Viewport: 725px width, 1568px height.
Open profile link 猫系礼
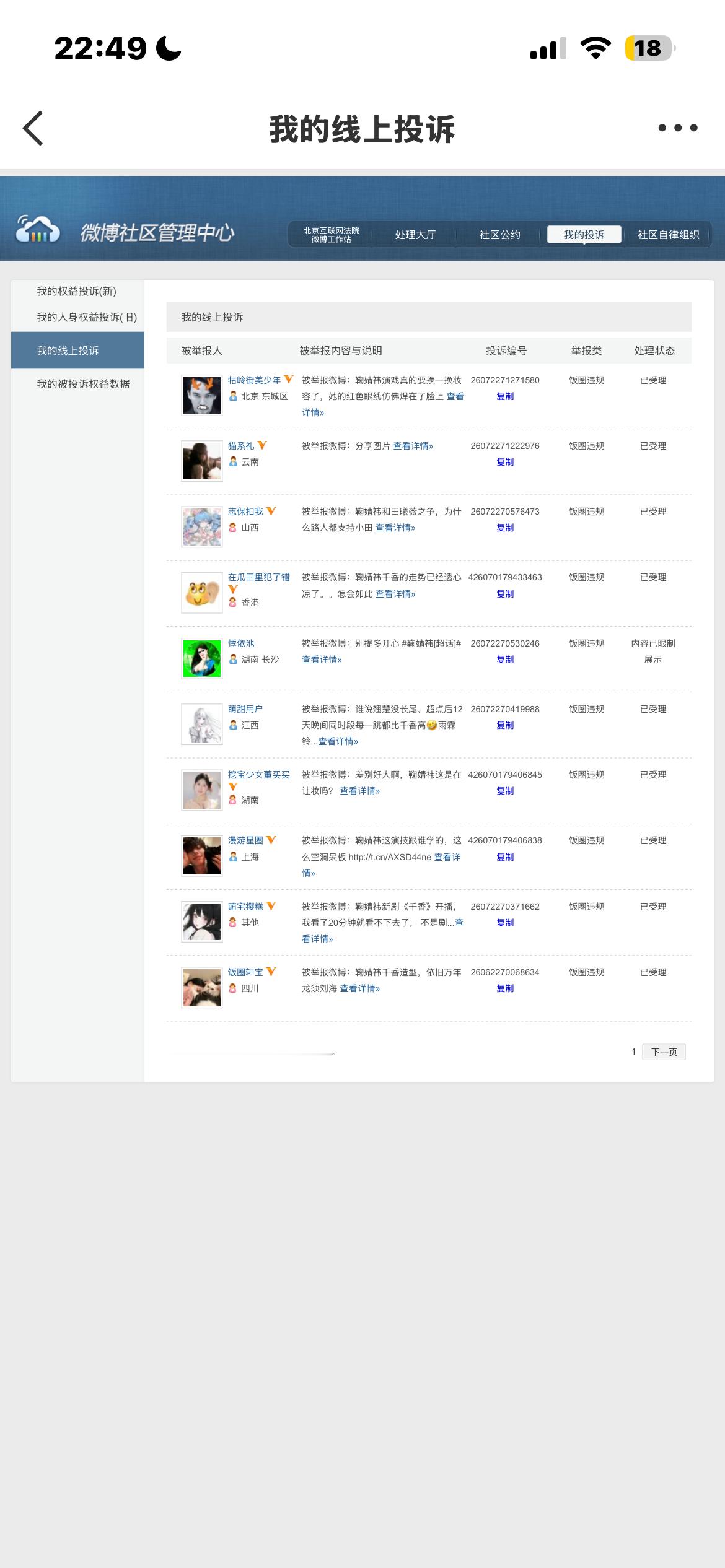tap(241, 446)
